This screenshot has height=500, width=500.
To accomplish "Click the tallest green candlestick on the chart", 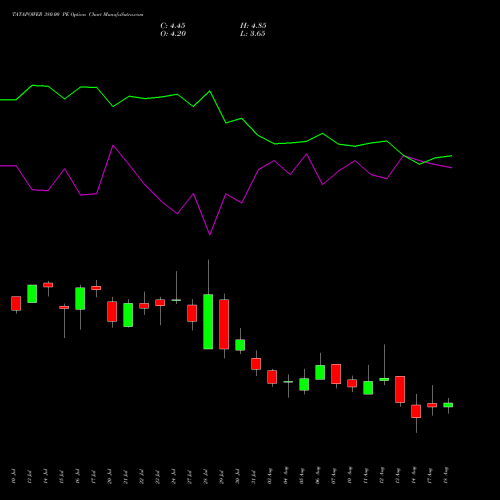I will (208, 321).
